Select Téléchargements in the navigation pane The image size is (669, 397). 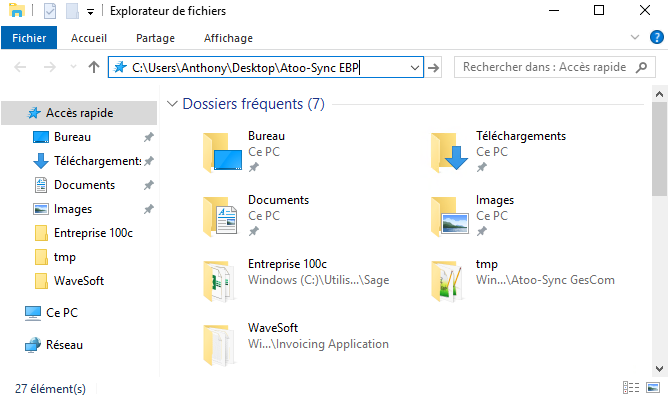(x=97, y=161)
